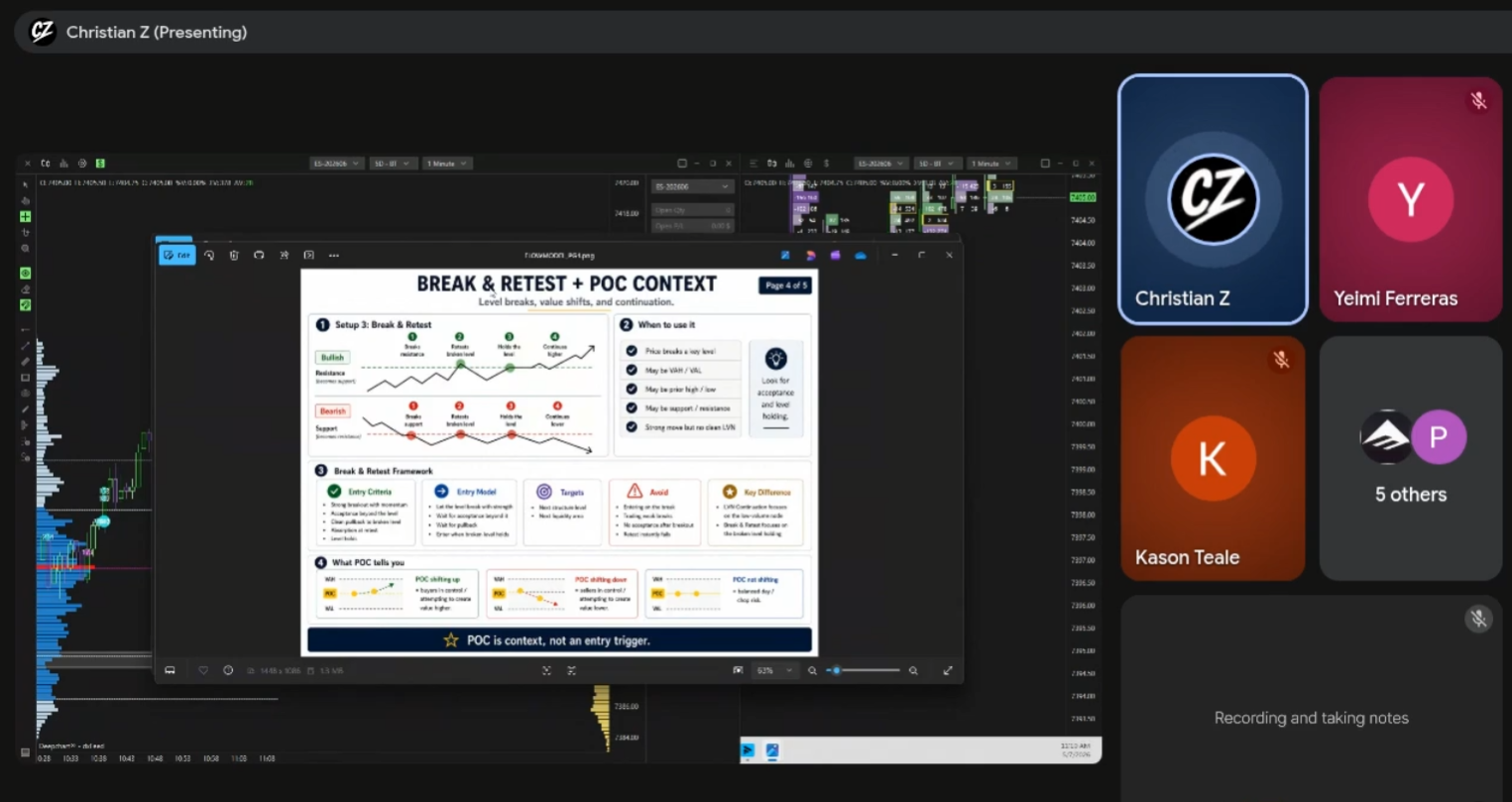This screenshot has width=1512, height=802.
Task: Open the blue arrow app on taskbar
Action: coord(749,750)
